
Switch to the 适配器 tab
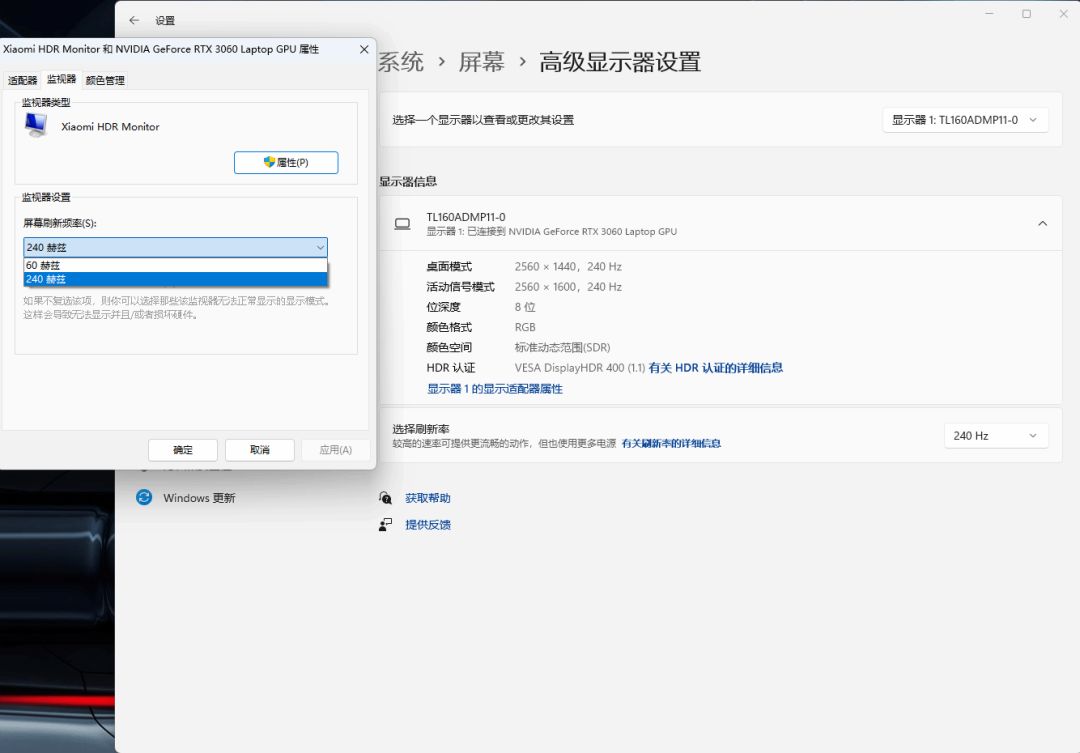tap(22, 80)
